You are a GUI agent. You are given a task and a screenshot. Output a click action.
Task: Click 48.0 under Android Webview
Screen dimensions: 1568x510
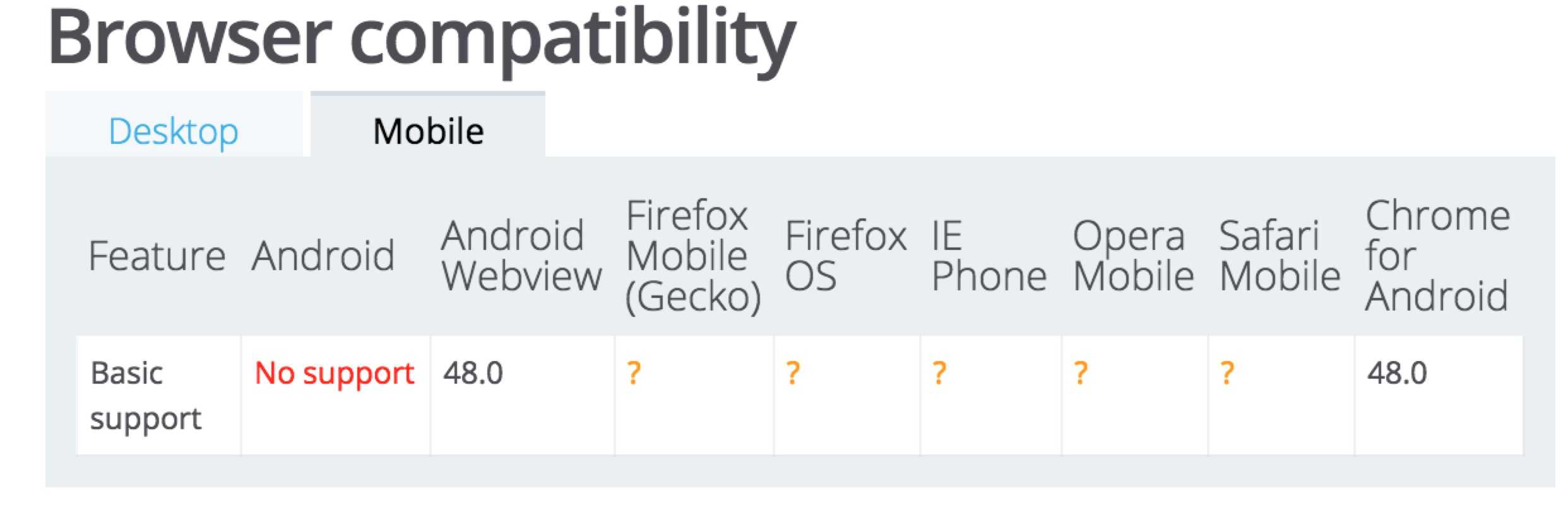473,373
